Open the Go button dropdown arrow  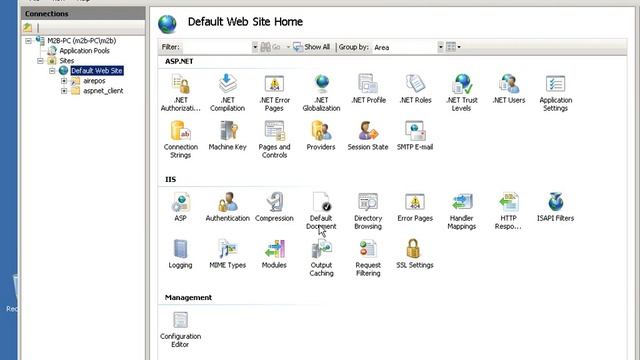[x=288, y=47]
